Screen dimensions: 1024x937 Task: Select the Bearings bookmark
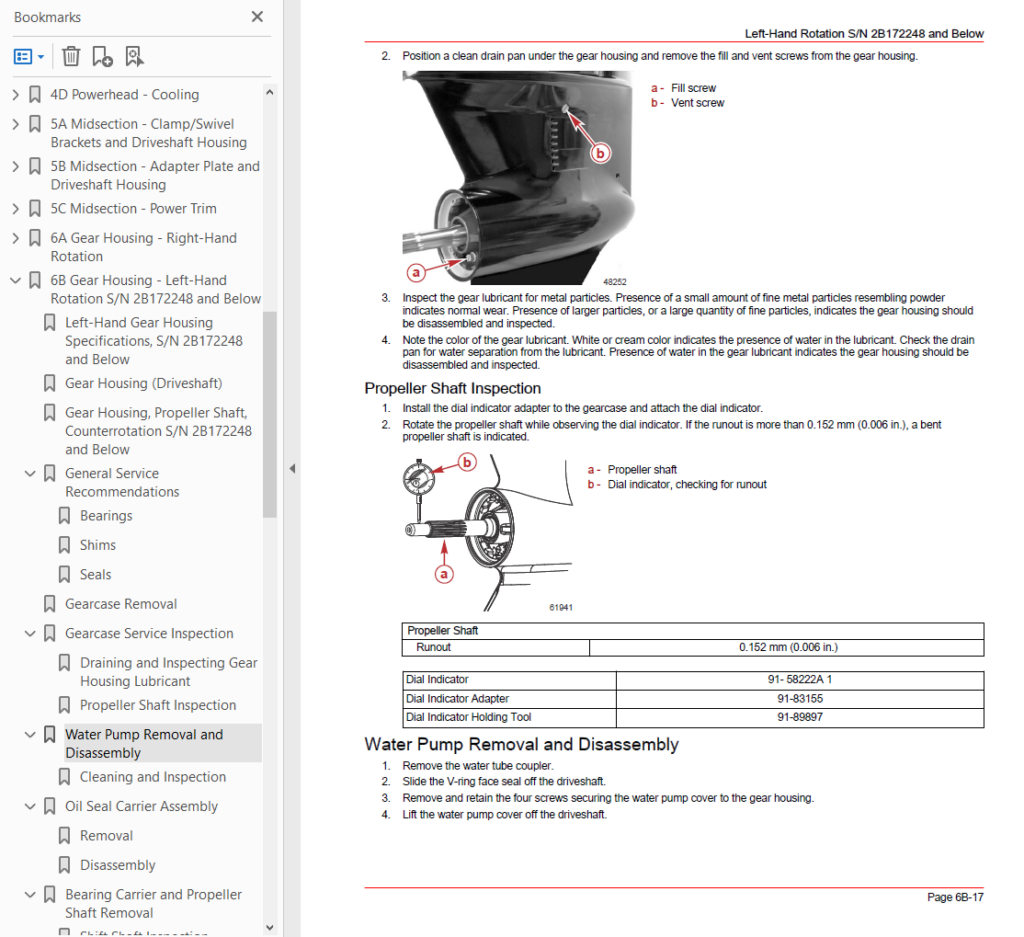106,516
